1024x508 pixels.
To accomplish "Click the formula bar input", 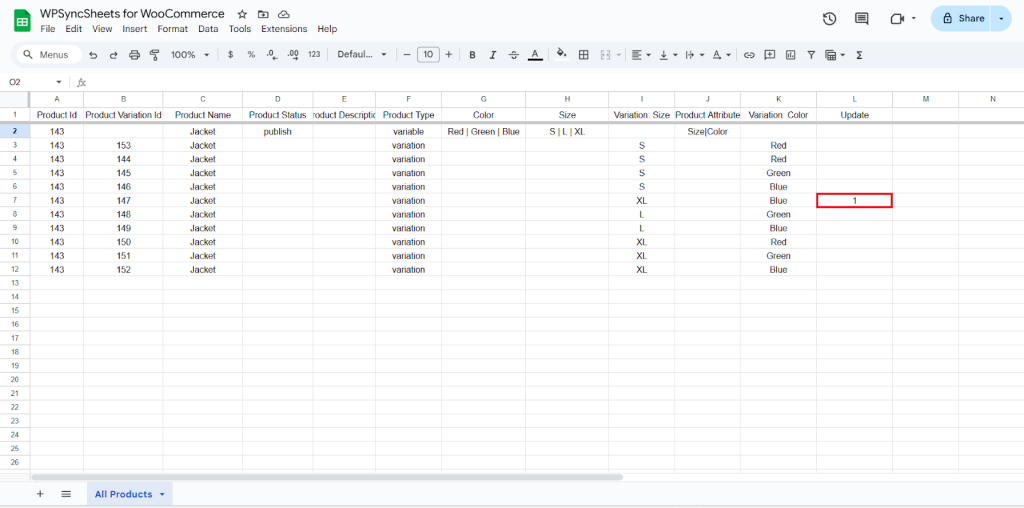I will coord(555,82).
